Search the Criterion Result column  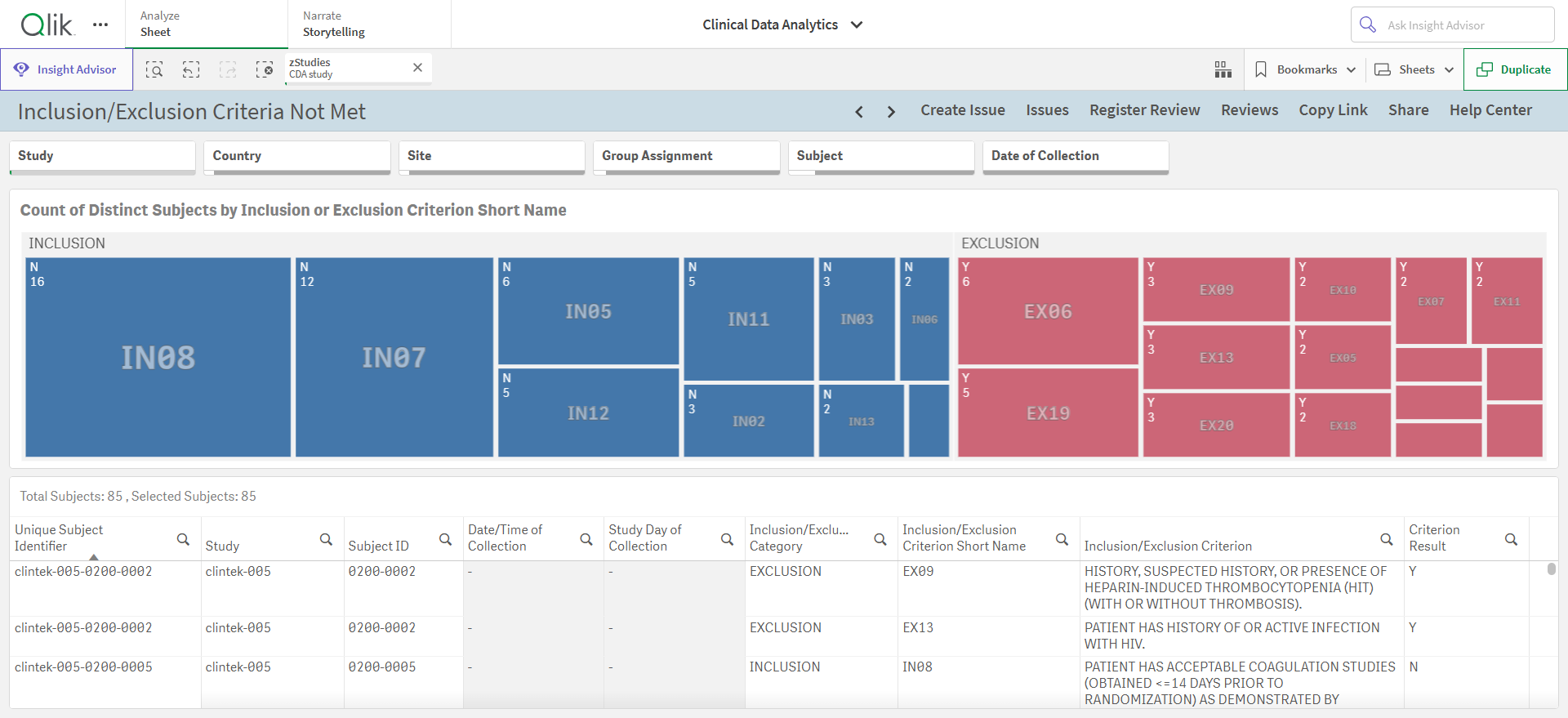click(1511, 539)
